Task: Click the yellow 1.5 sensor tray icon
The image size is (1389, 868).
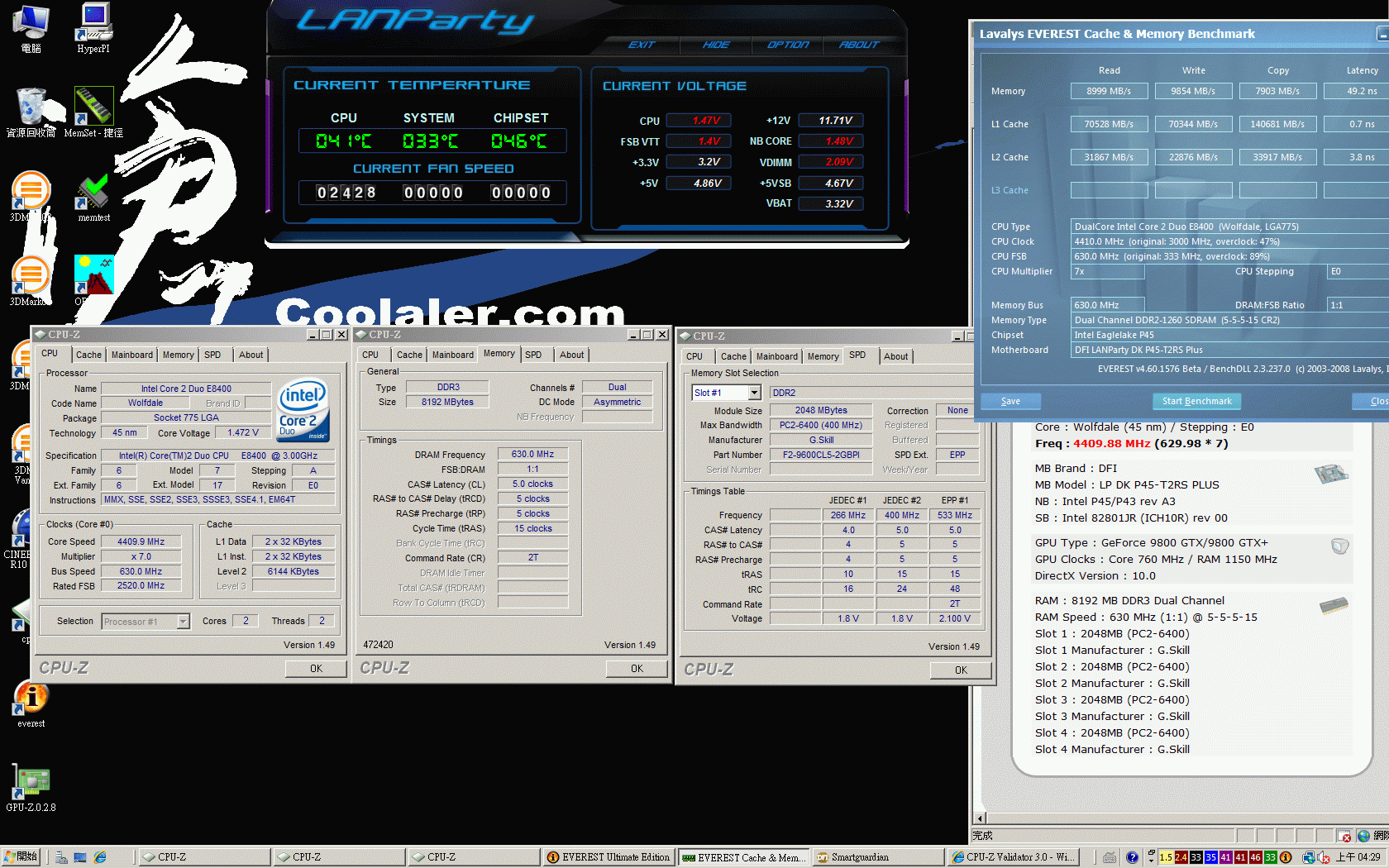Action: click(x=1166, y=858)
